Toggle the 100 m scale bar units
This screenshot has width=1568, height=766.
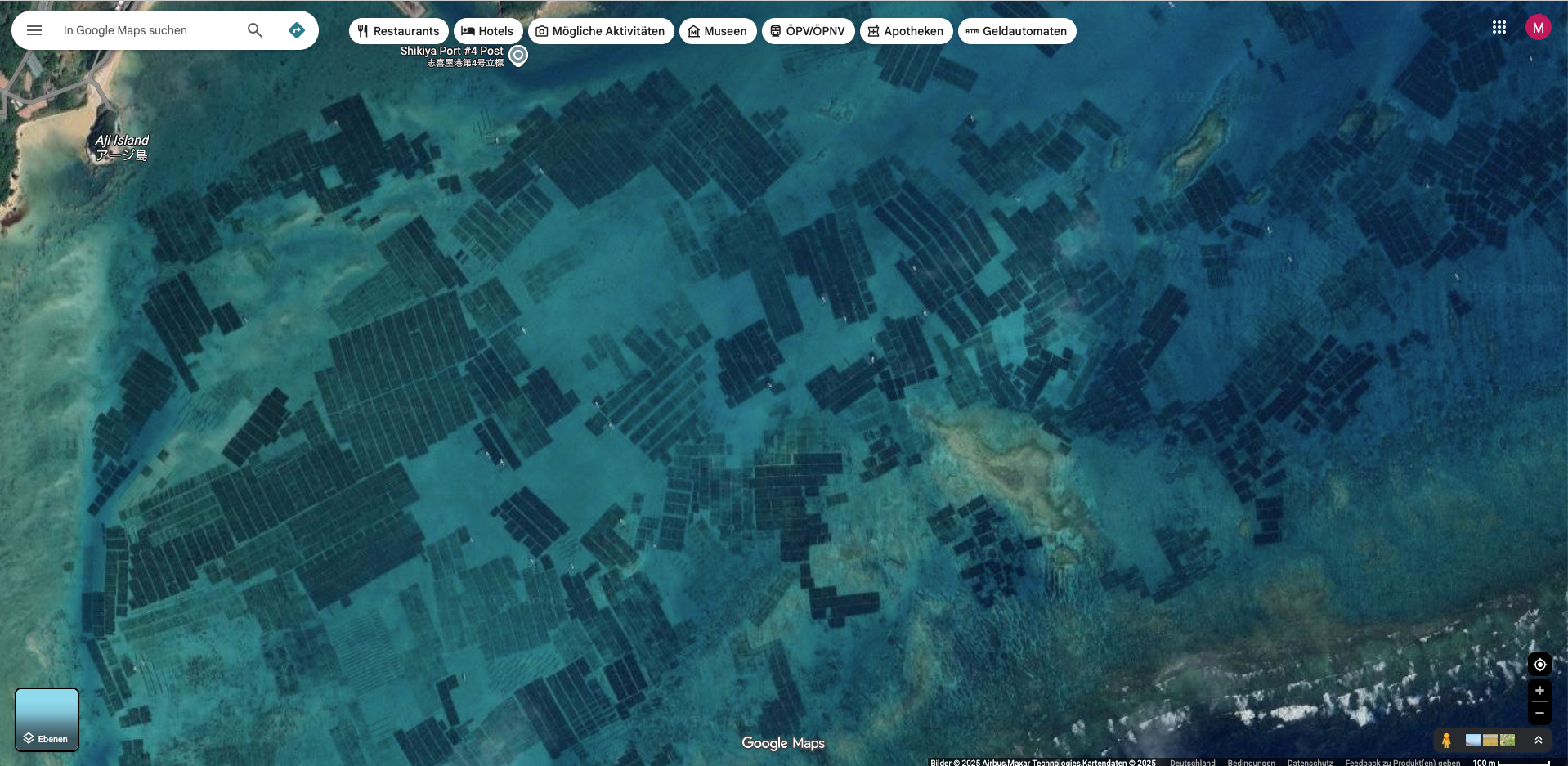[1510, 762]
